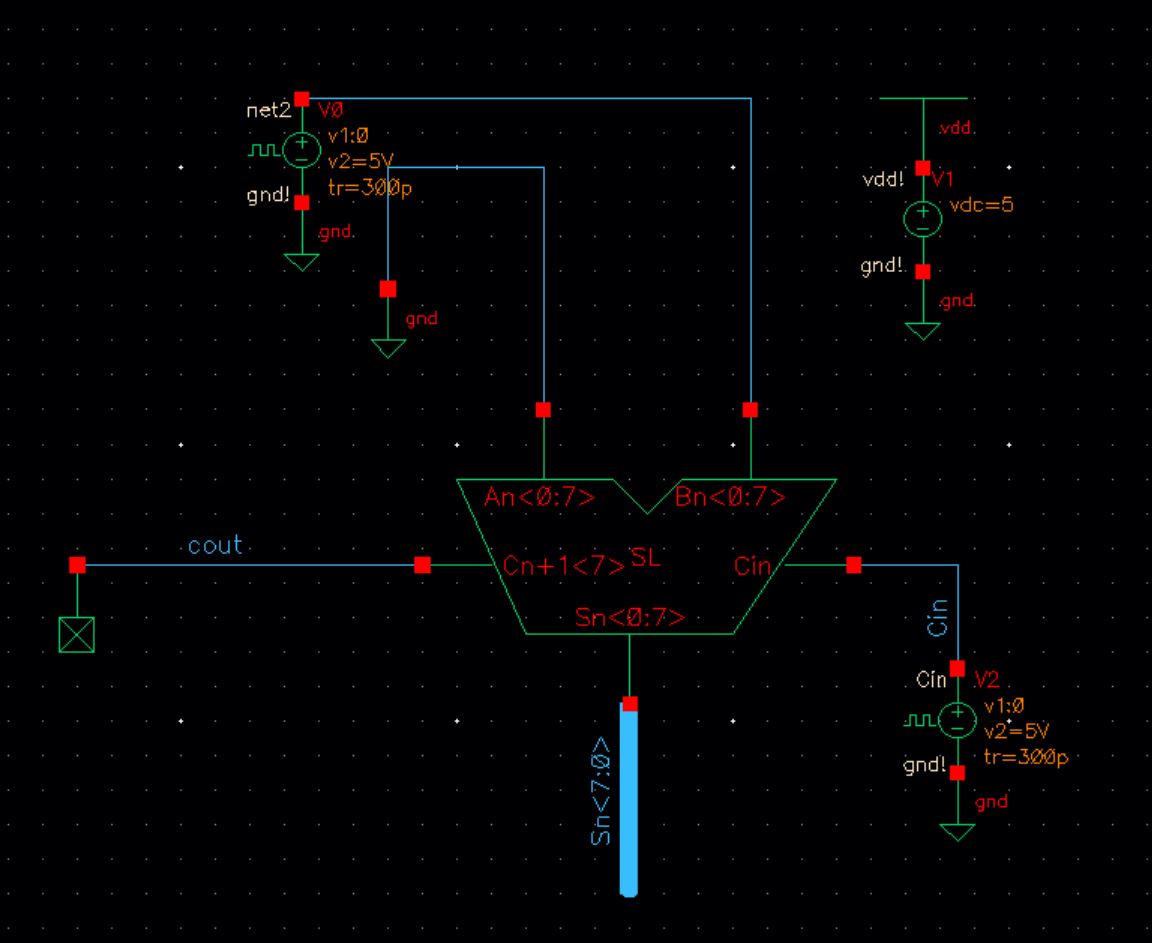This screenshot has width=1152, height=943.
Task: Click the Bn<0:7> pin label
Action: click(x=730, y=497)
